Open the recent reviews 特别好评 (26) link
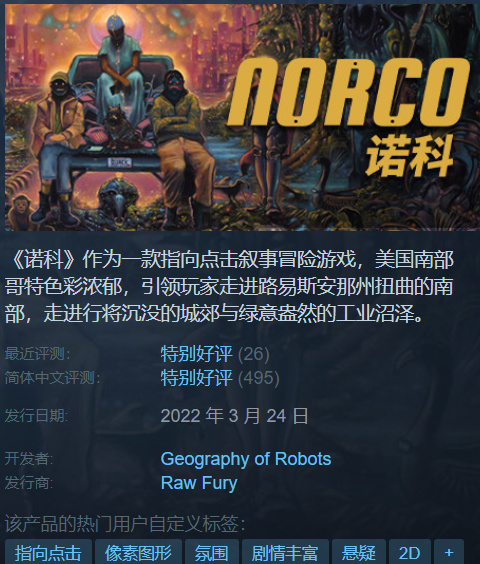Viewport: 480px width, 564px height. [215, 354]
